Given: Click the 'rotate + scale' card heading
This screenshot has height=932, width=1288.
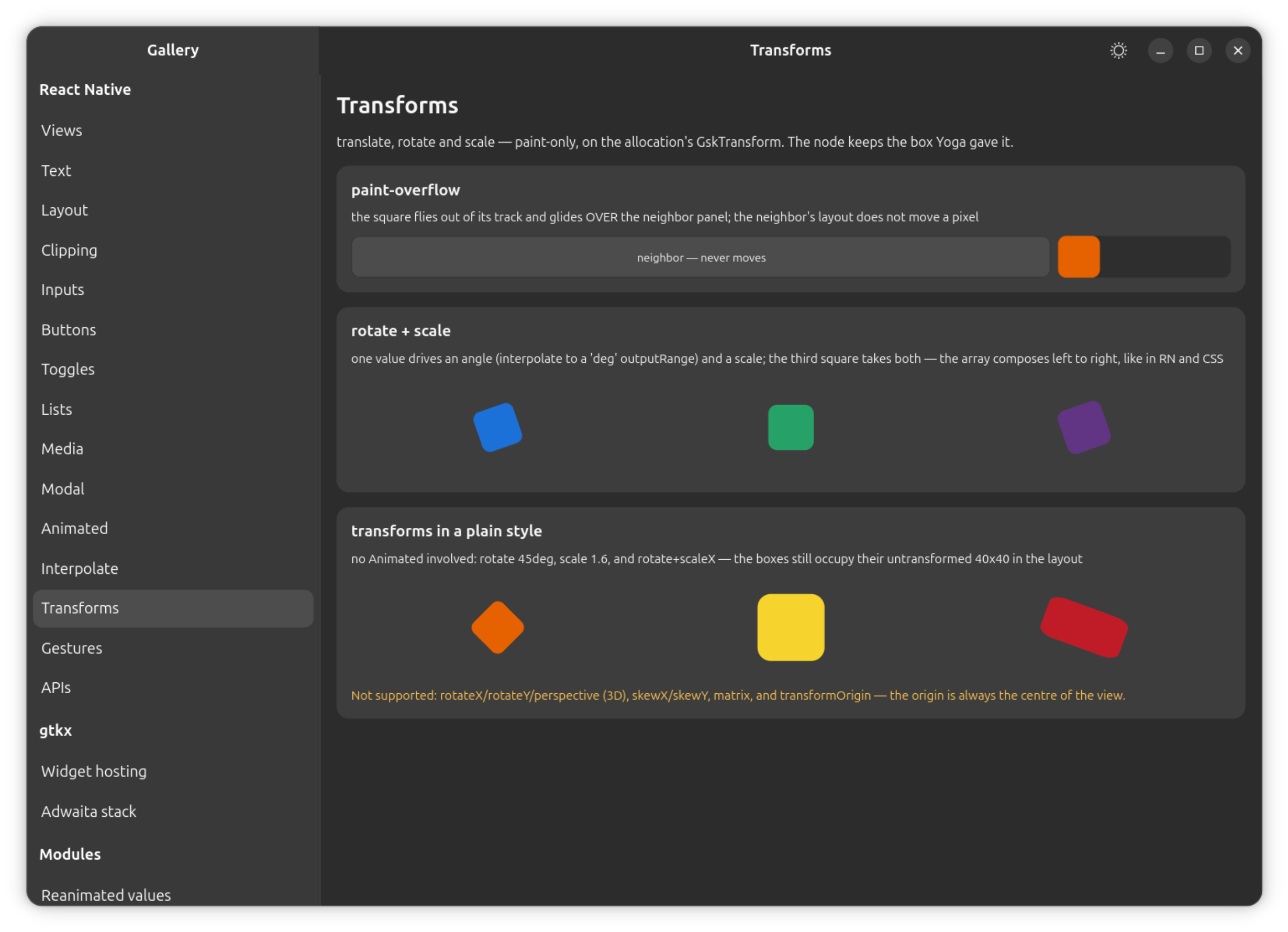Looking at the screenshot, I should tap(401, 330).
